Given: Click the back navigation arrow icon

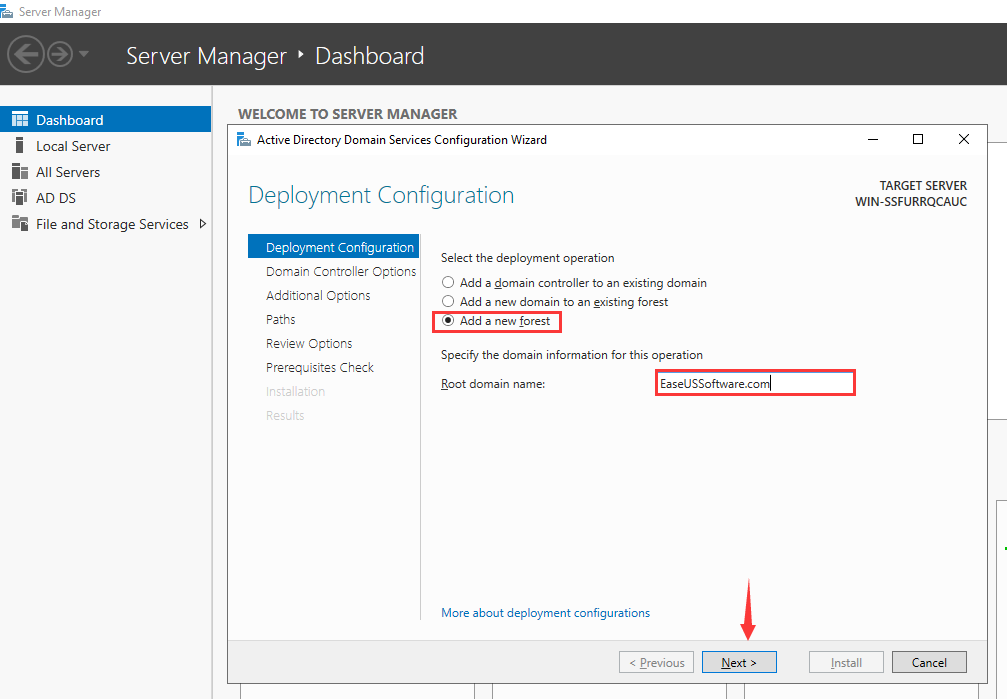Looking at the screenshot, I should [x=26, y=54].
